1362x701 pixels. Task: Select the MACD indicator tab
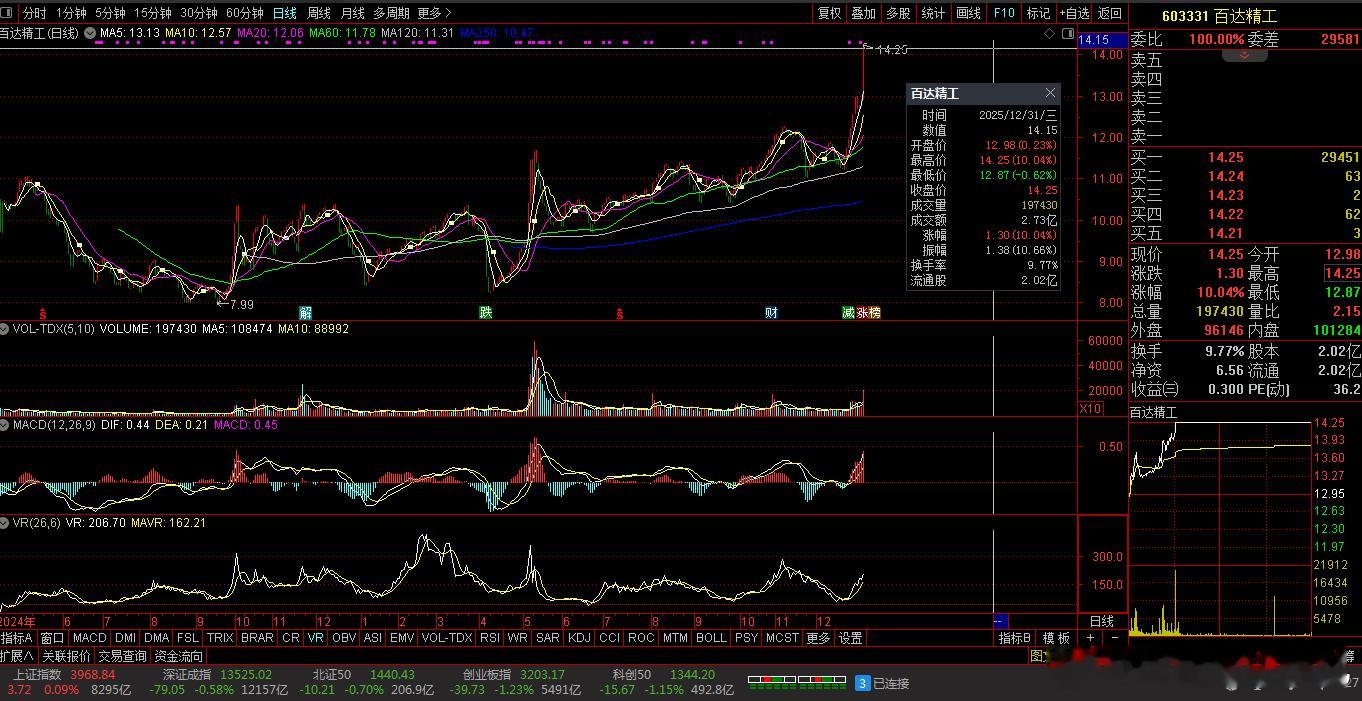(x=90, y=638)
